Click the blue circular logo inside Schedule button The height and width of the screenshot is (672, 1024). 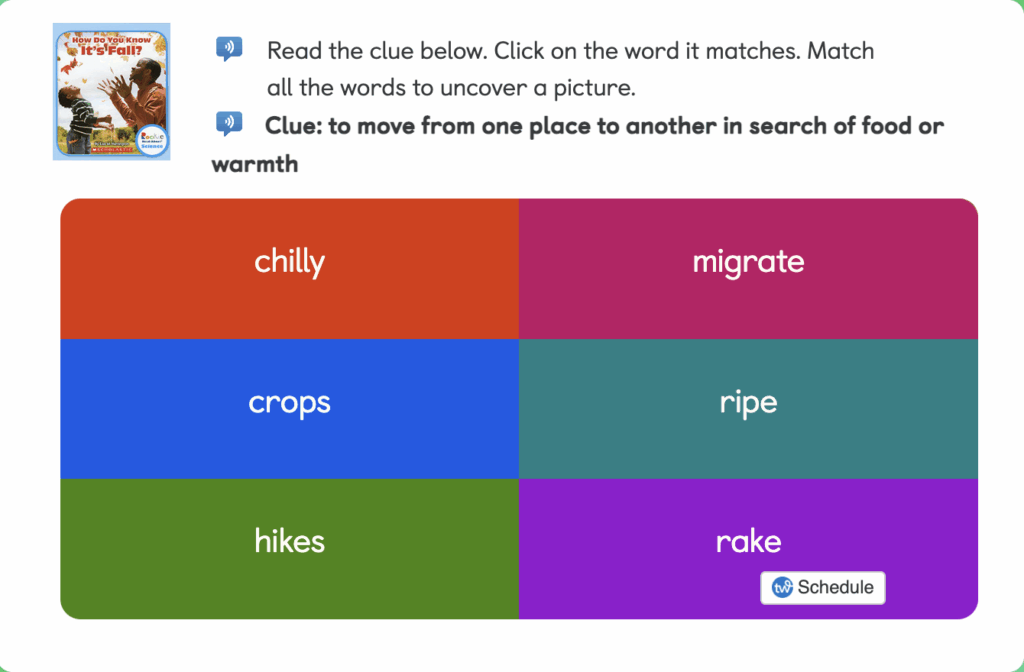click(x=782, y=588)
